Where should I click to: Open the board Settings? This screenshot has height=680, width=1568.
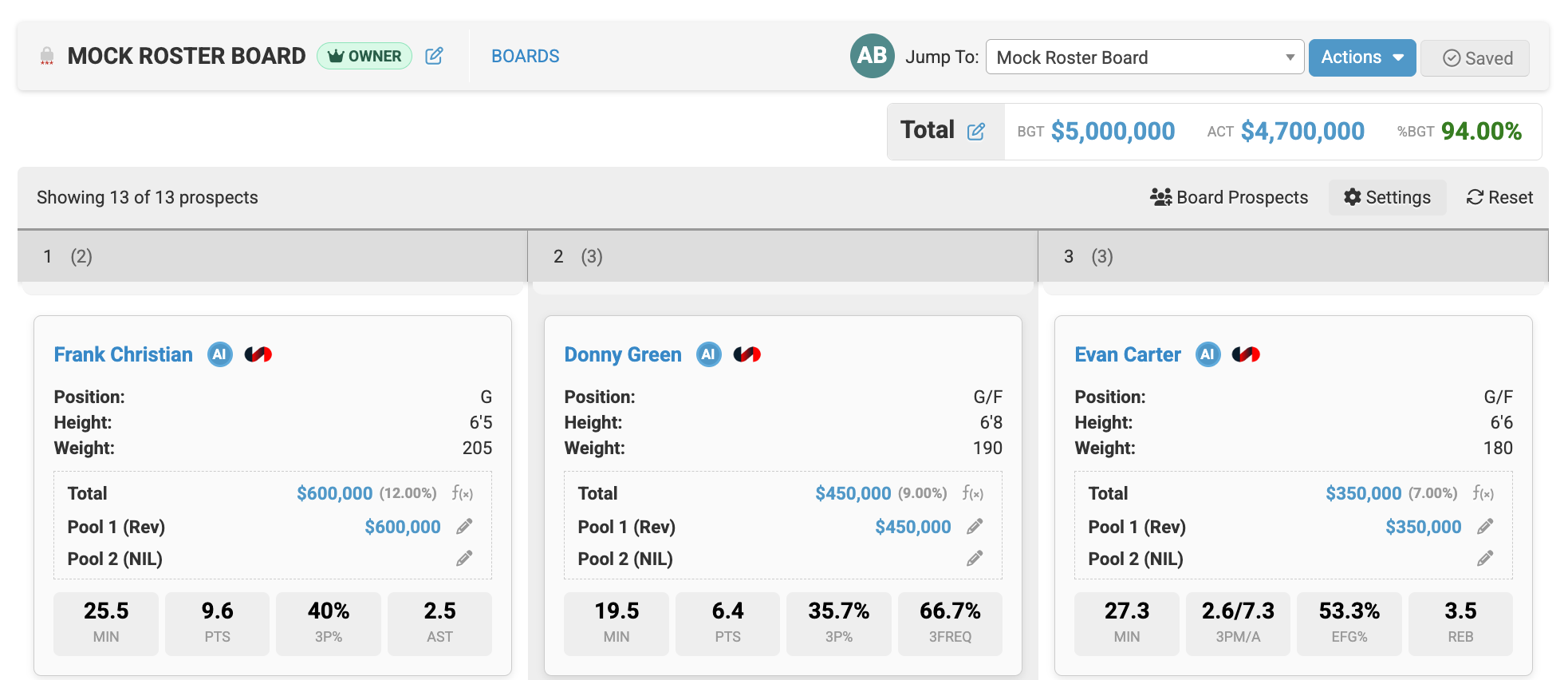(x=1387, y=197)
